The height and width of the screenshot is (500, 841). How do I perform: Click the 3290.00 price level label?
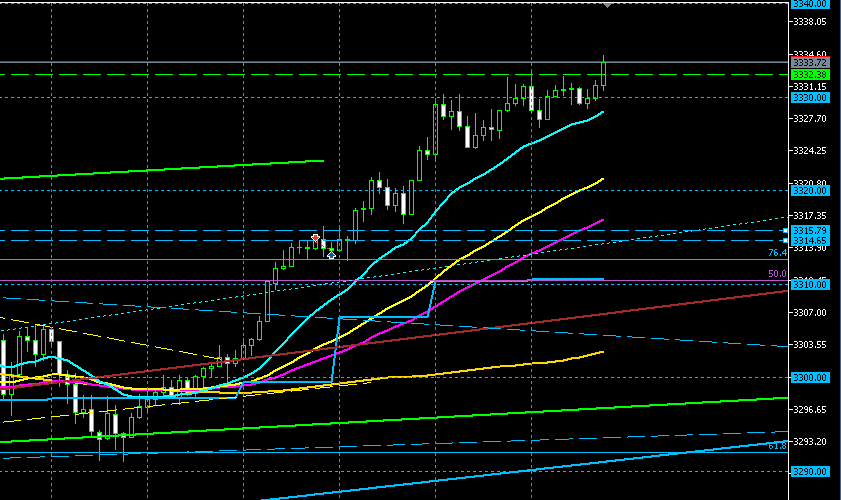point(808,471)
